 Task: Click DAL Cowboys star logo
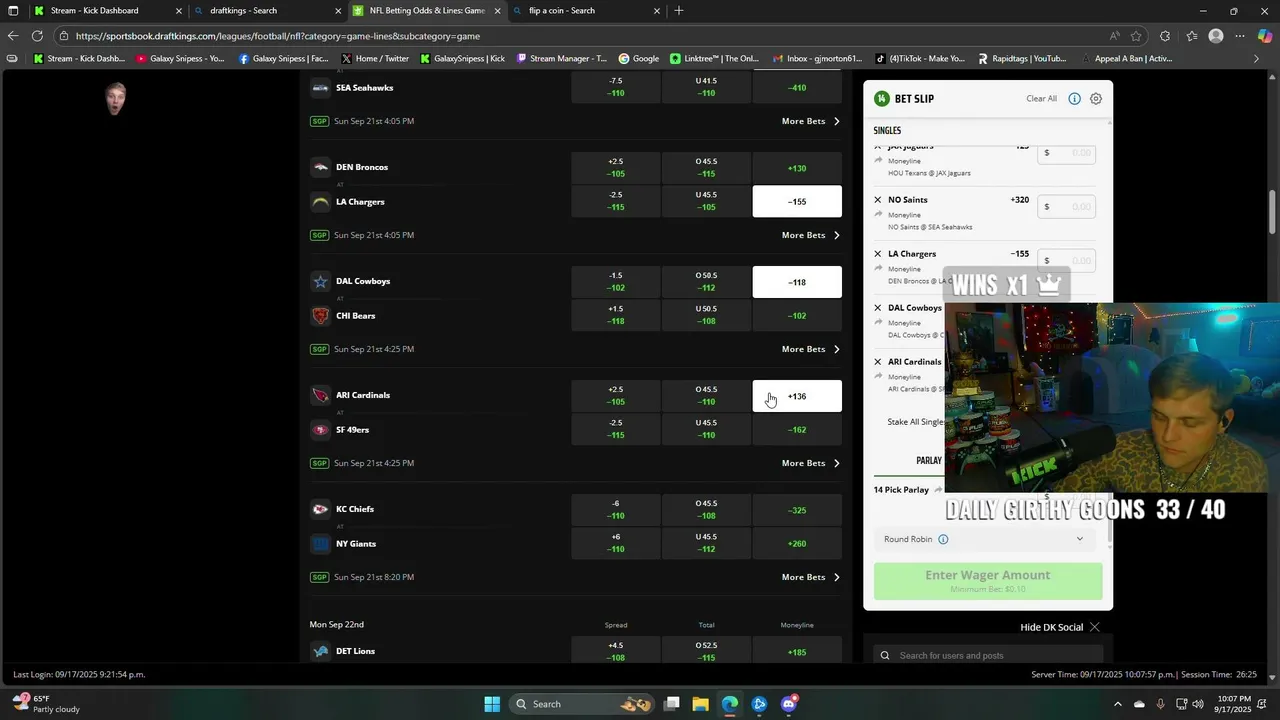click(x=320, y=281)
